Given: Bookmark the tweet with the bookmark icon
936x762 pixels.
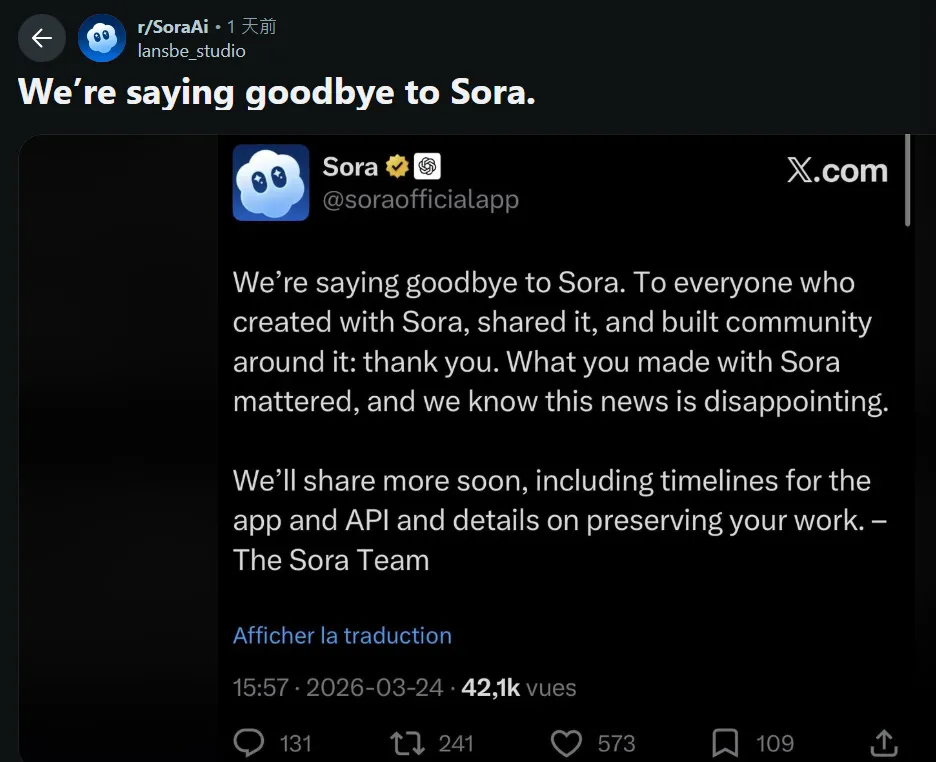Looking at the screenshot, I should [725, 742].
